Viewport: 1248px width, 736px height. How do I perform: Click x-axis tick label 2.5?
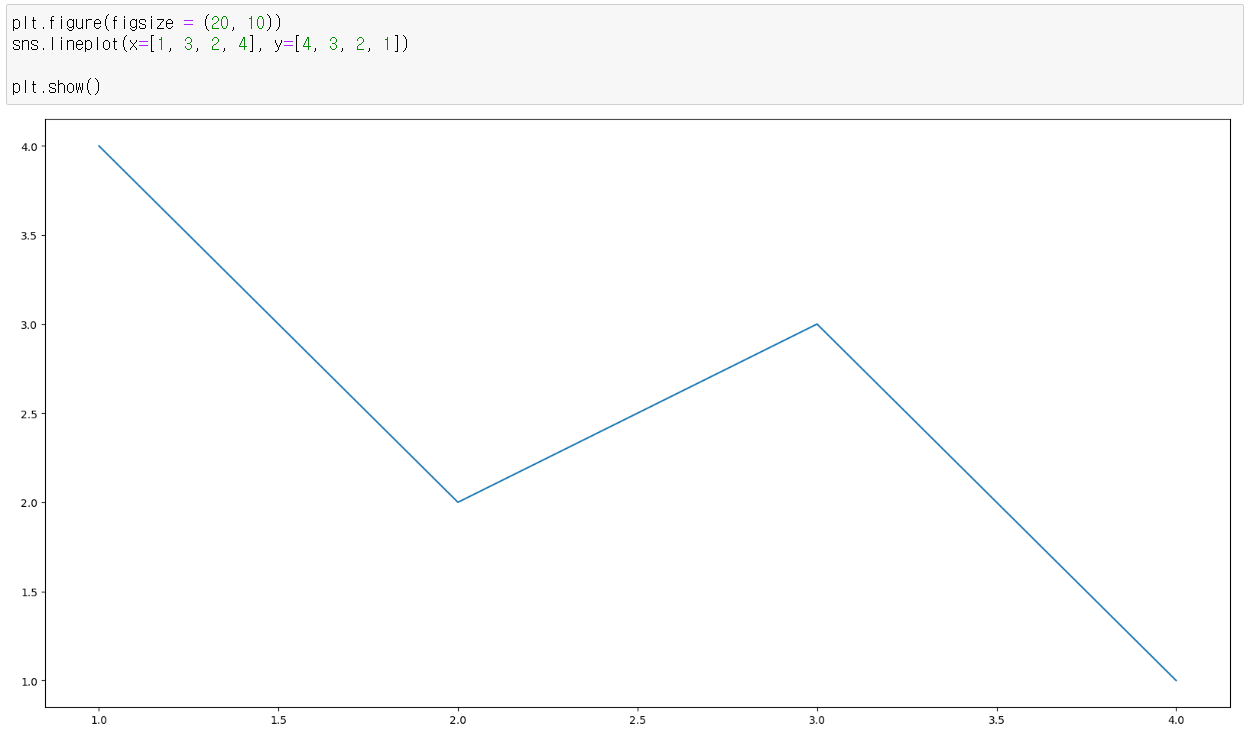[637, 719]
